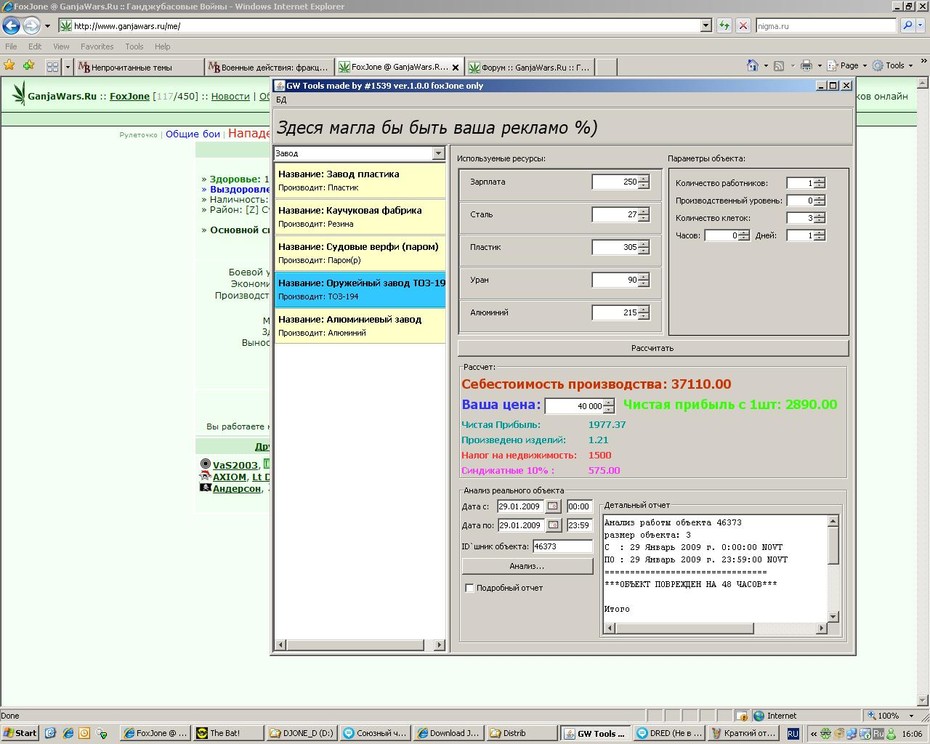Expand the address bar URL dropdown

706,26
